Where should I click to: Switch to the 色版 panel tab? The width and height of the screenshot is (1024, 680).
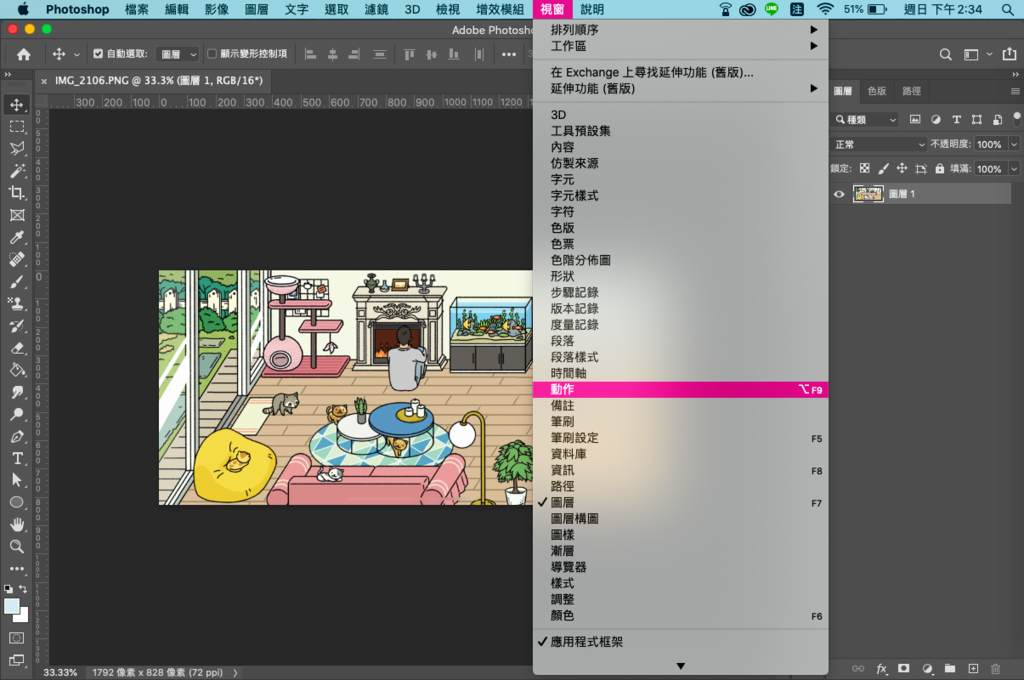877,91
